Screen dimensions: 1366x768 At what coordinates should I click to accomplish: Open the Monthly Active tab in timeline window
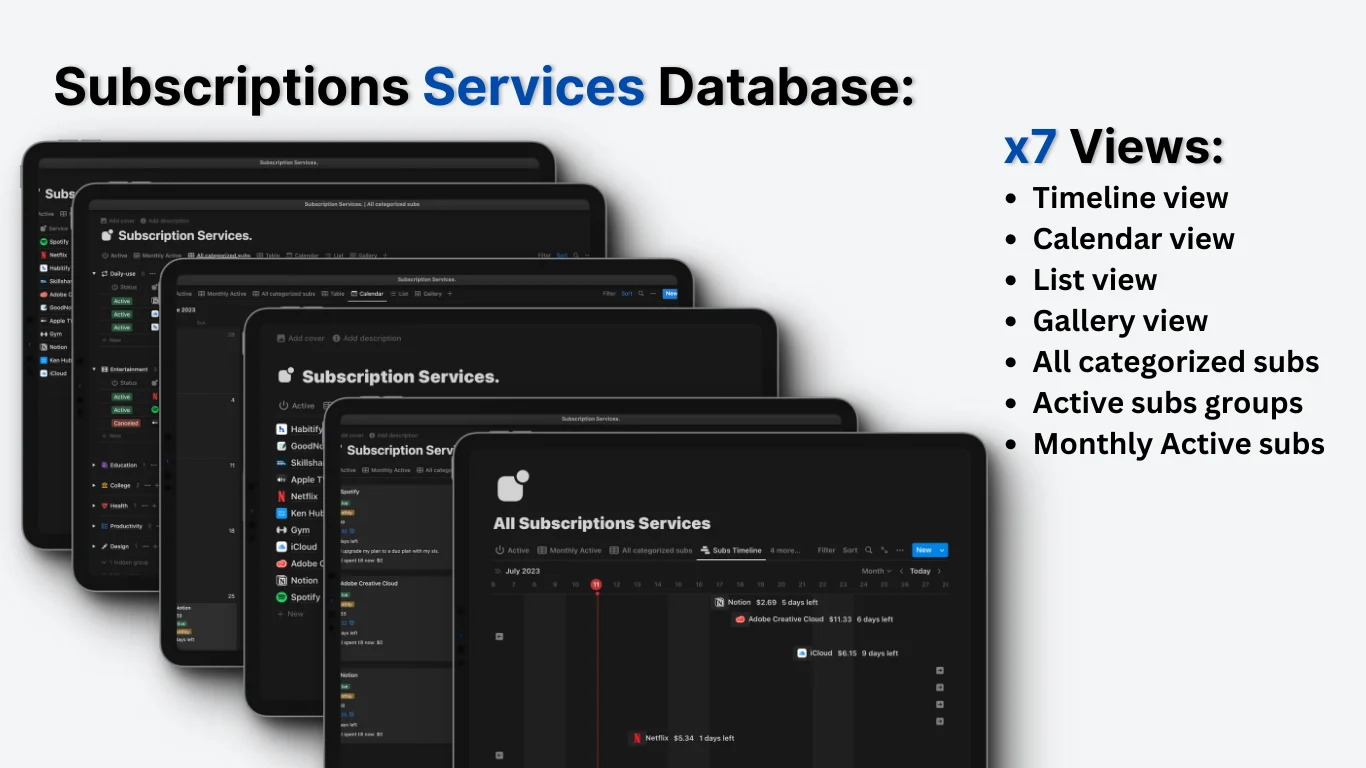570,550
